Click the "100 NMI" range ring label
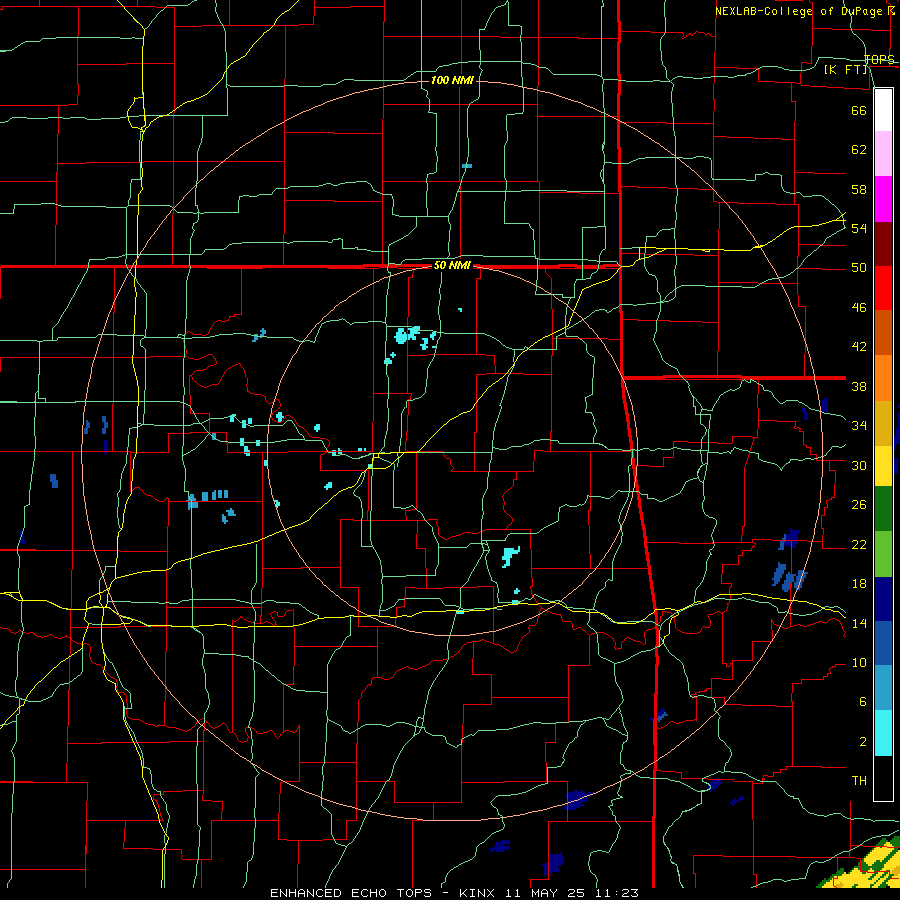The width and height of the screenshot is (900, 900). pos(452,80)
